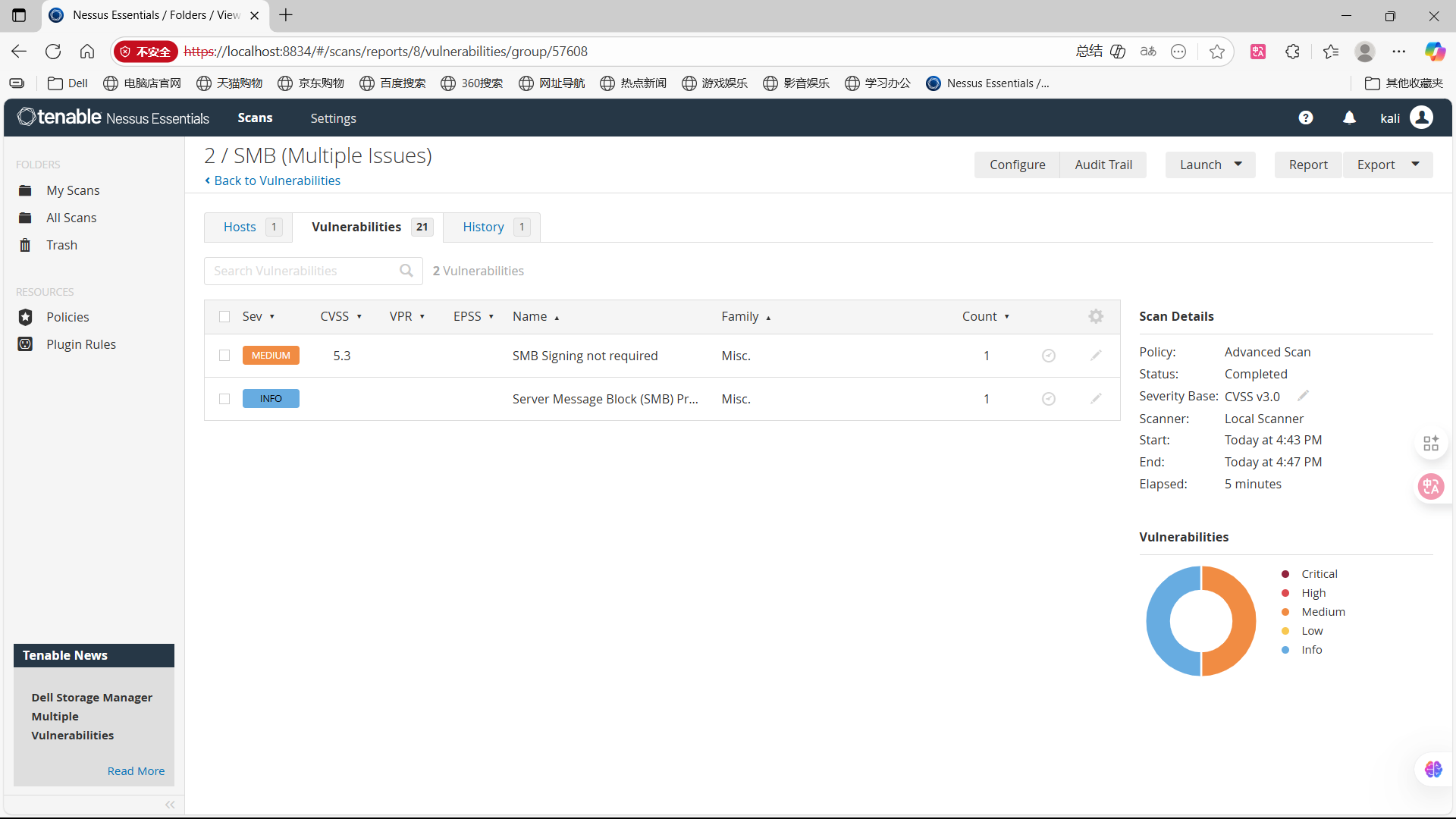Check the select-all checkbox in the table header
Screen dimensions: 1456x819
point(224,317)
